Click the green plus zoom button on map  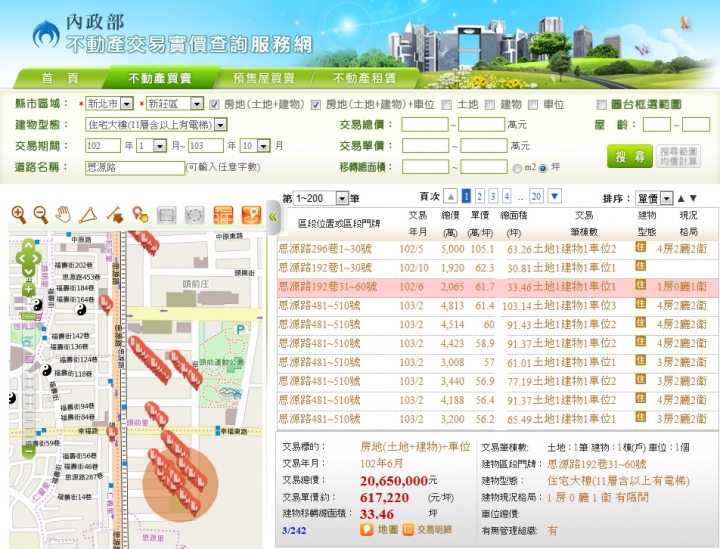point(28,290)
